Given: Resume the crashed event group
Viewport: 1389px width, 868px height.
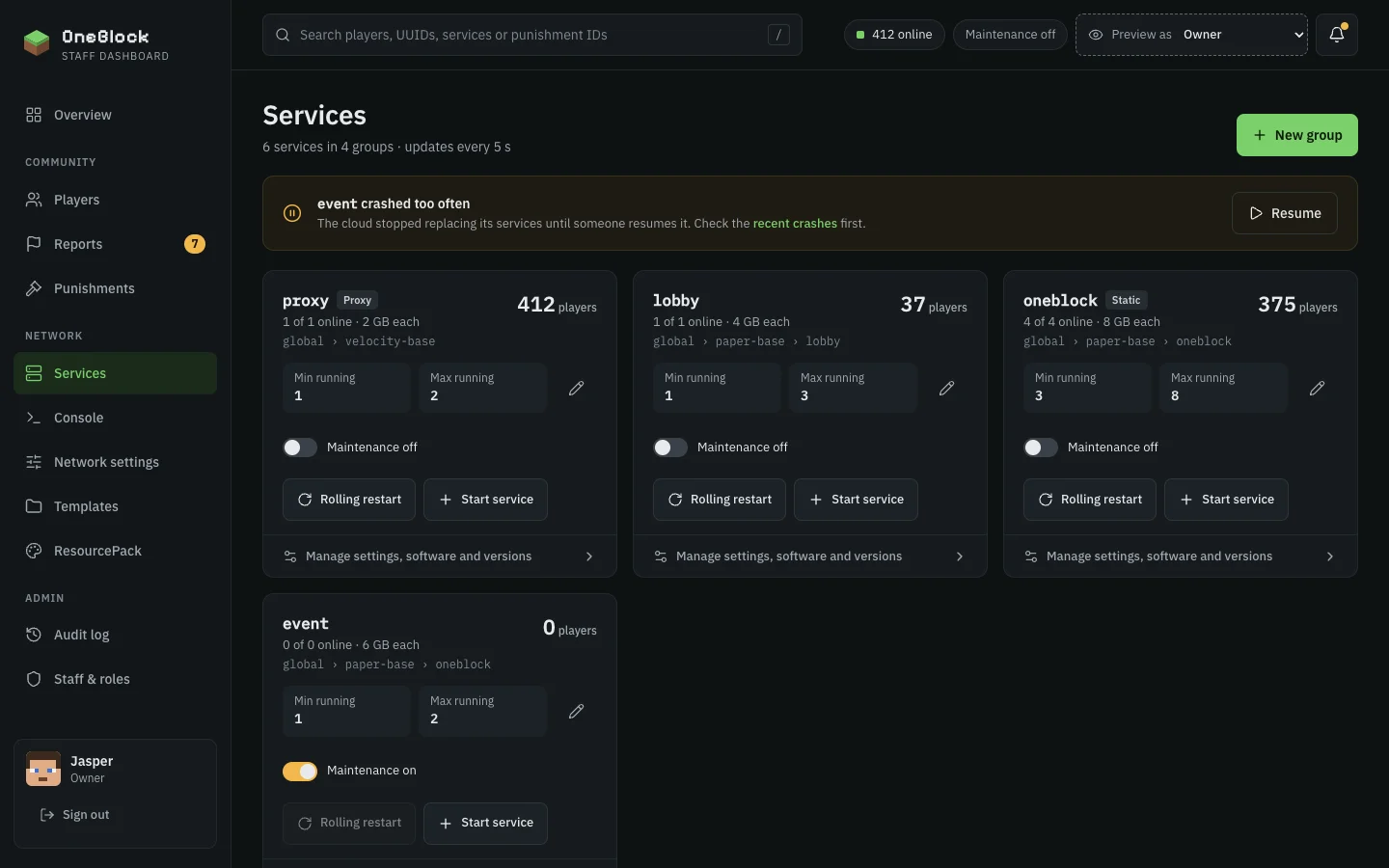Looking at the screenshot, I should coord(1285,213).
